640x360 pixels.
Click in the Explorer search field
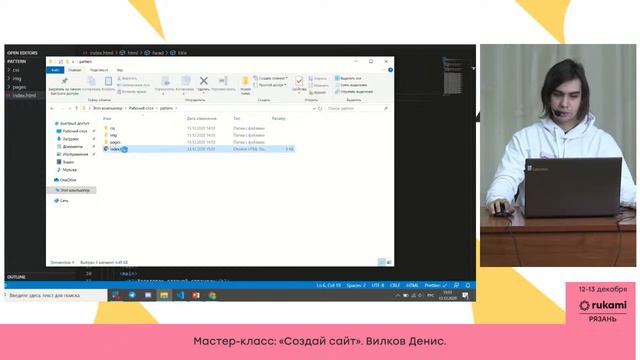point(358,109)
